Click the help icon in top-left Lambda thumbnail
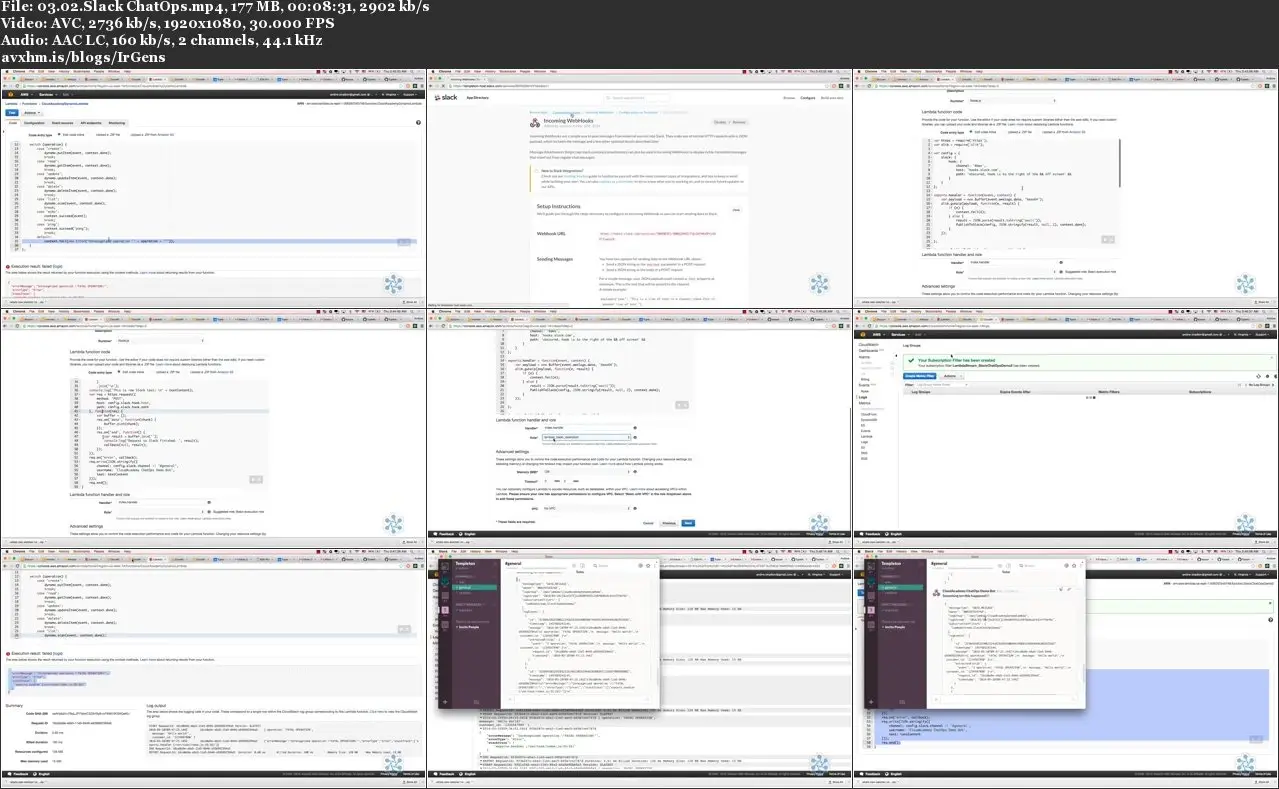1279x789 pixels. click(x=418, y=122)
